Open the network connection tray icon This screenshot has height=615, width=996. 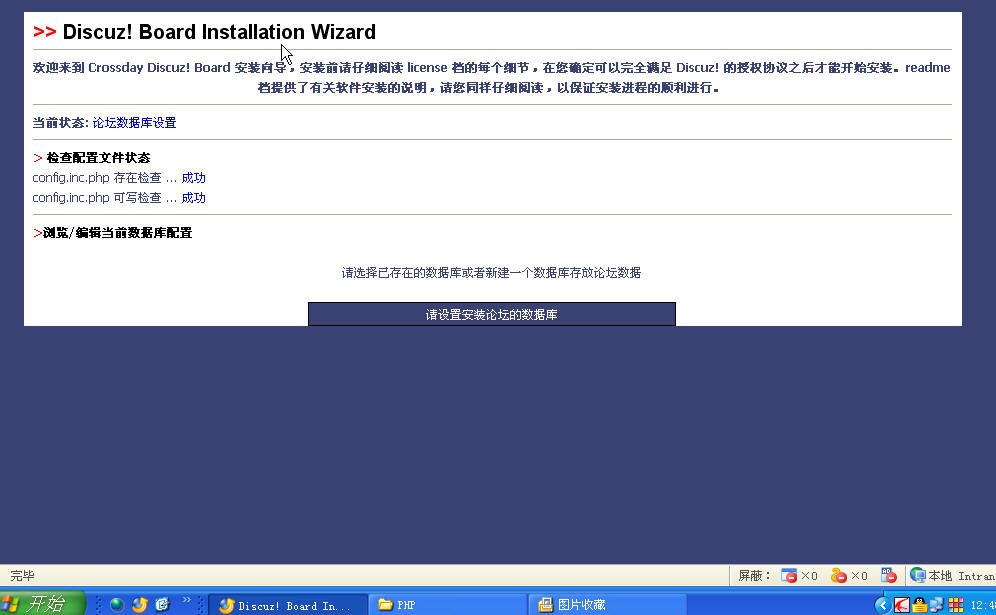[x=937, y=605]
